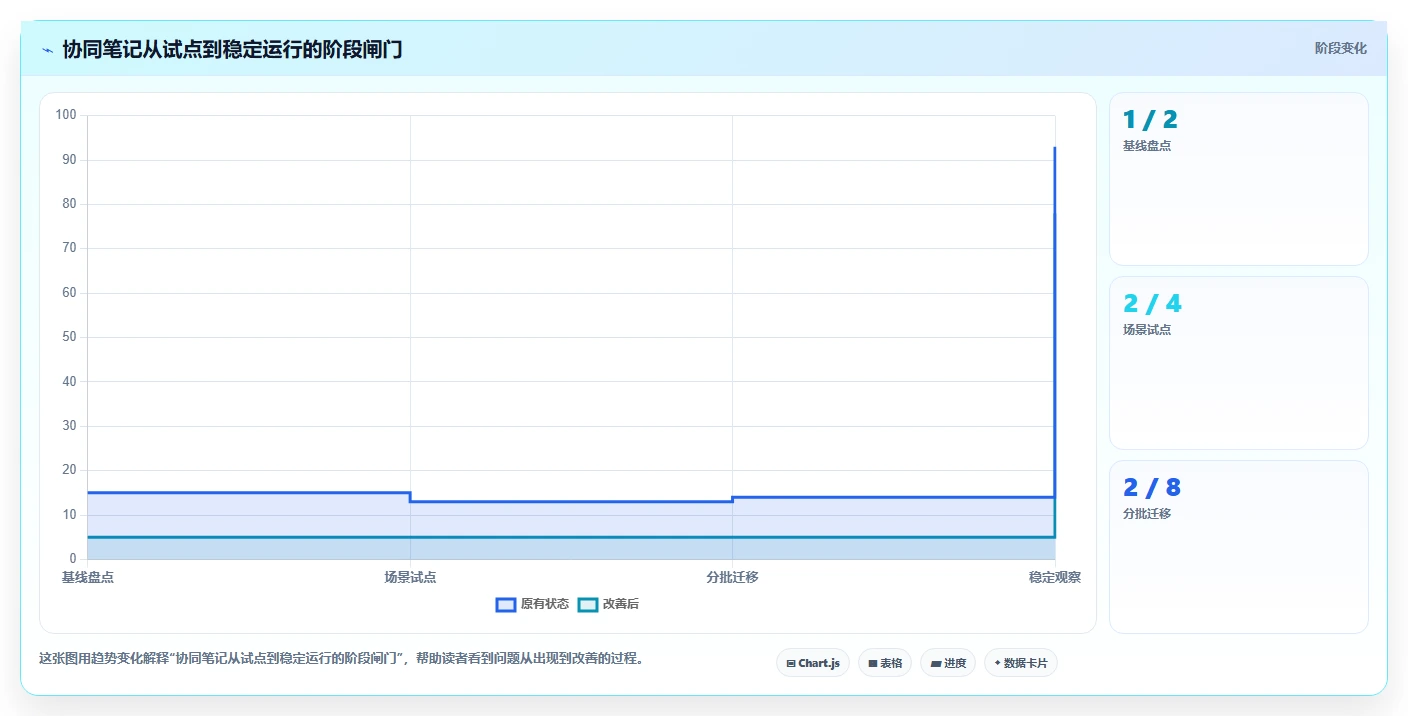
Task: Click the blue line's peak at 稳定观察
Action: (x=1055, y=148)
